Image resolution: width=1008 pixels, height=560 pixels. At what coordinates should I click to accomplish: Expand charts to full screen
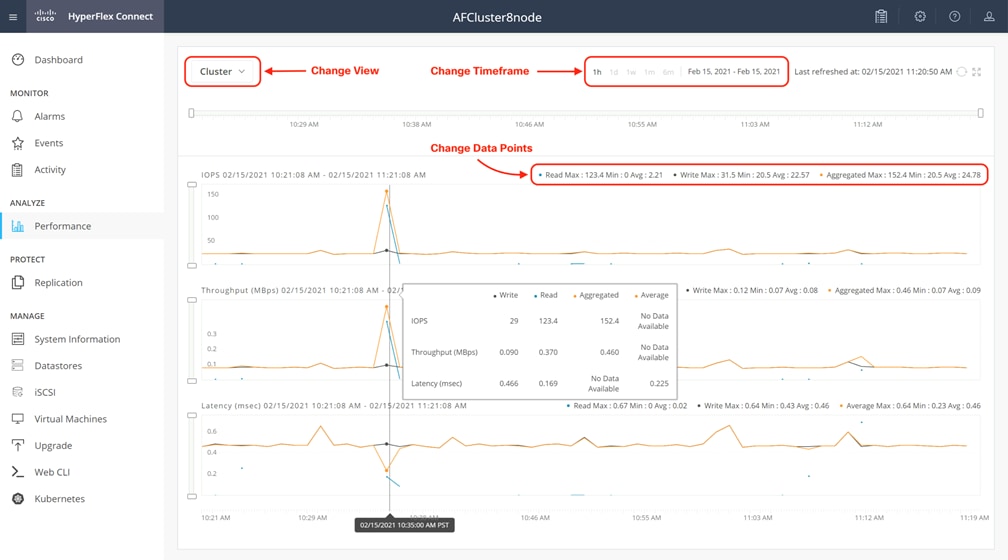[x=976, y=71]
